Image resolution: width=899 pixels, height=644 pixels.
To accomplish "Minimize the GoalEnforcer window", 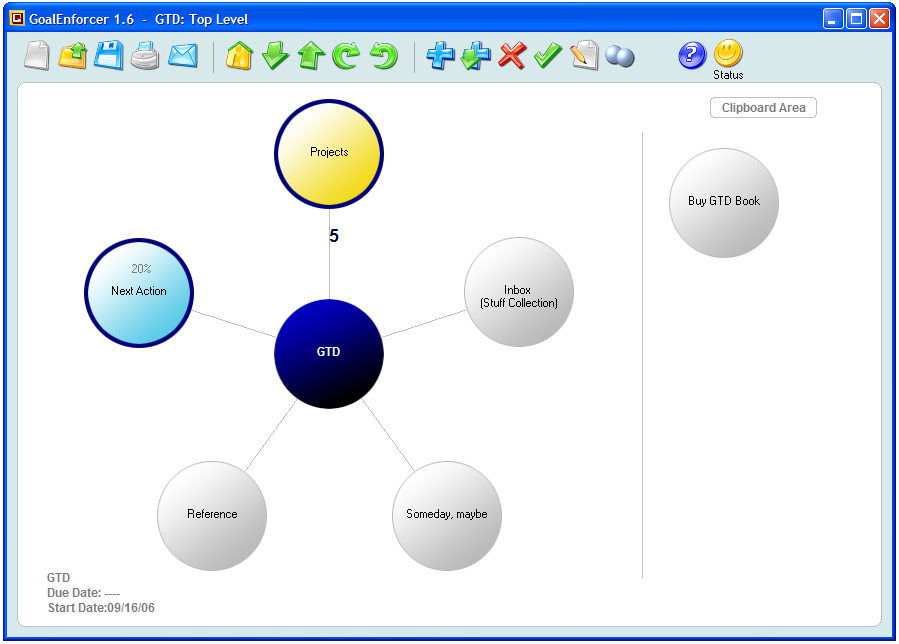I will tap(833, 18).
